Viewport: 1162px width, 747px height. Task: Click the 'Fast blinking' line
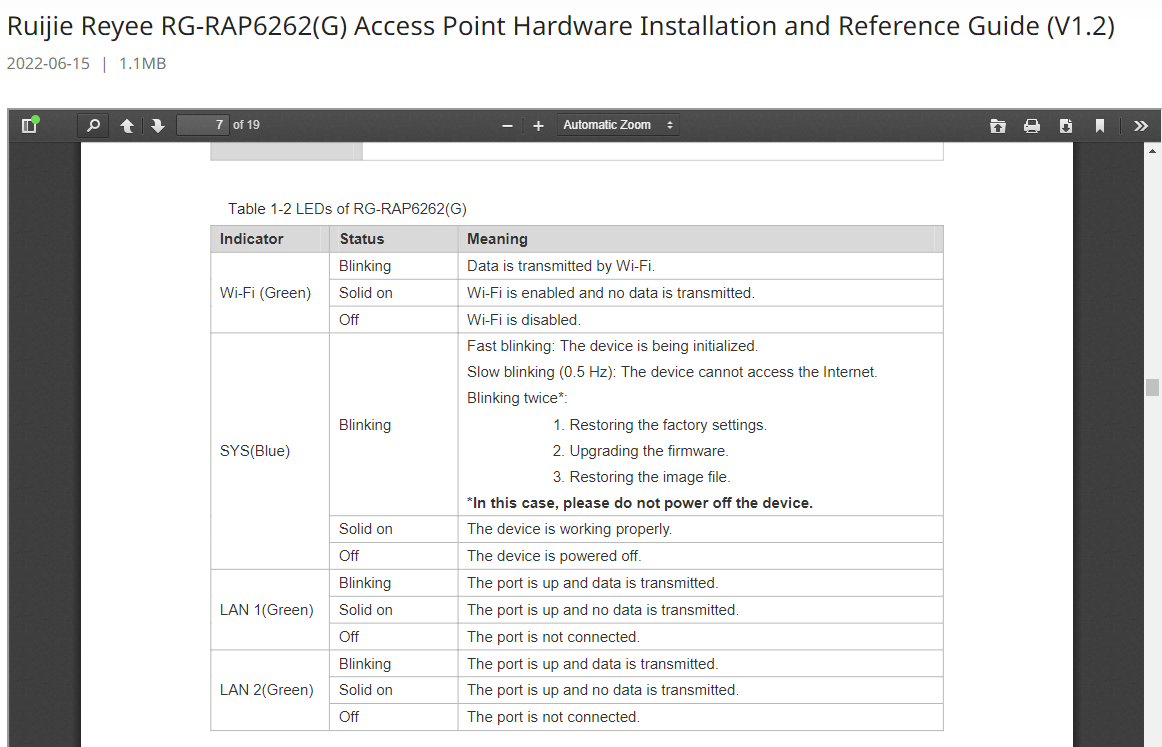[612, 346]
